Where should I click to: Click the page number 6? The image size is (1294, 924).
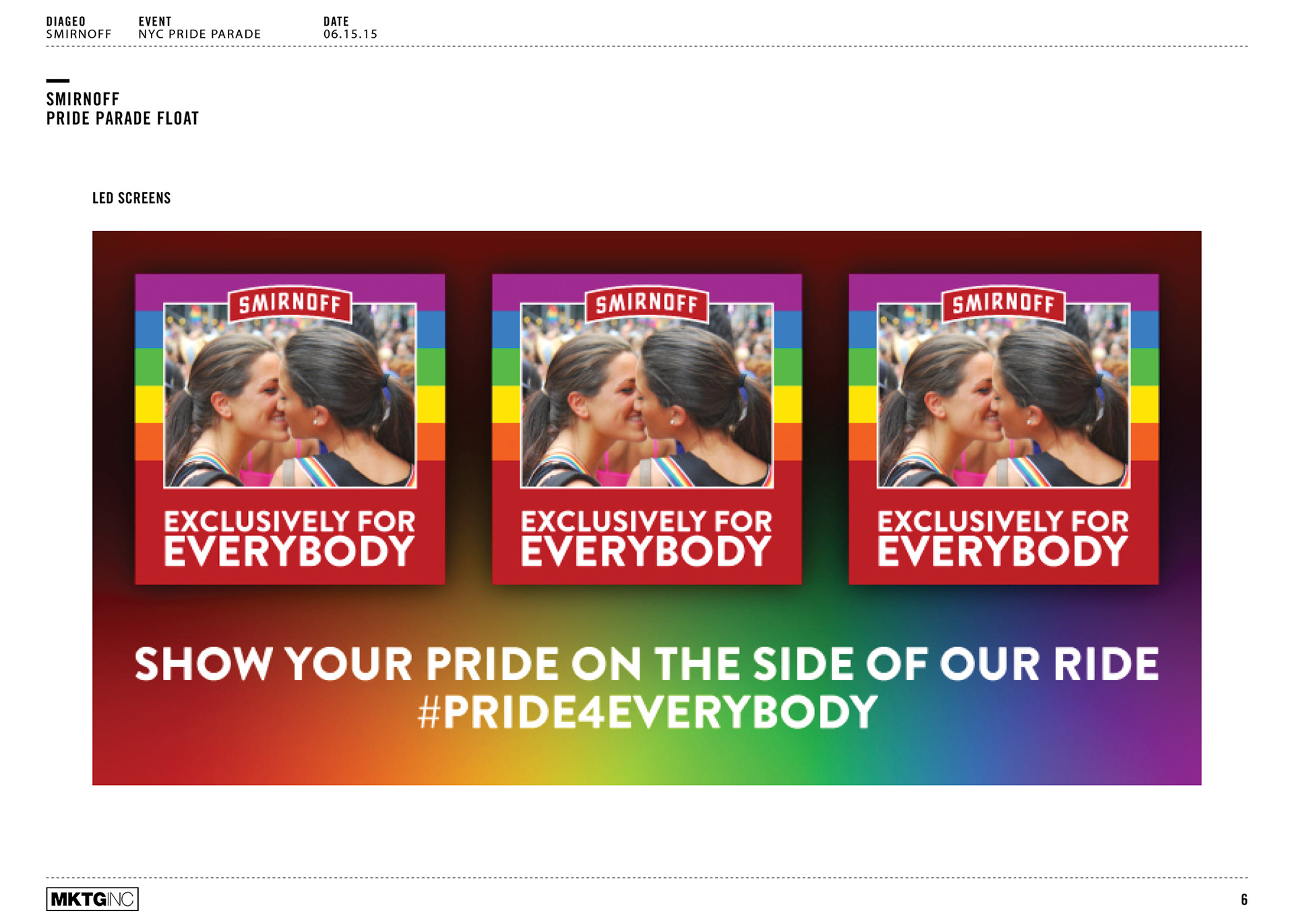pyautogui.click(x=1244, y=899)
